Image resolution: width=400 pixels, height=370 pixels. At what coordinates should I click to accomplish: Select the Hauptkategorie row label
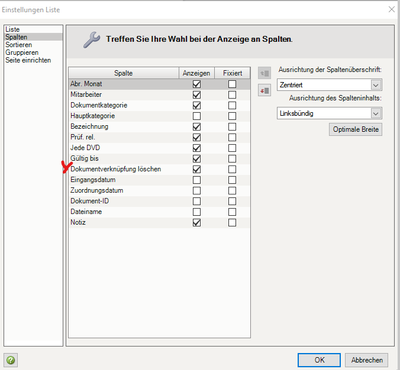tap(93, 116)
